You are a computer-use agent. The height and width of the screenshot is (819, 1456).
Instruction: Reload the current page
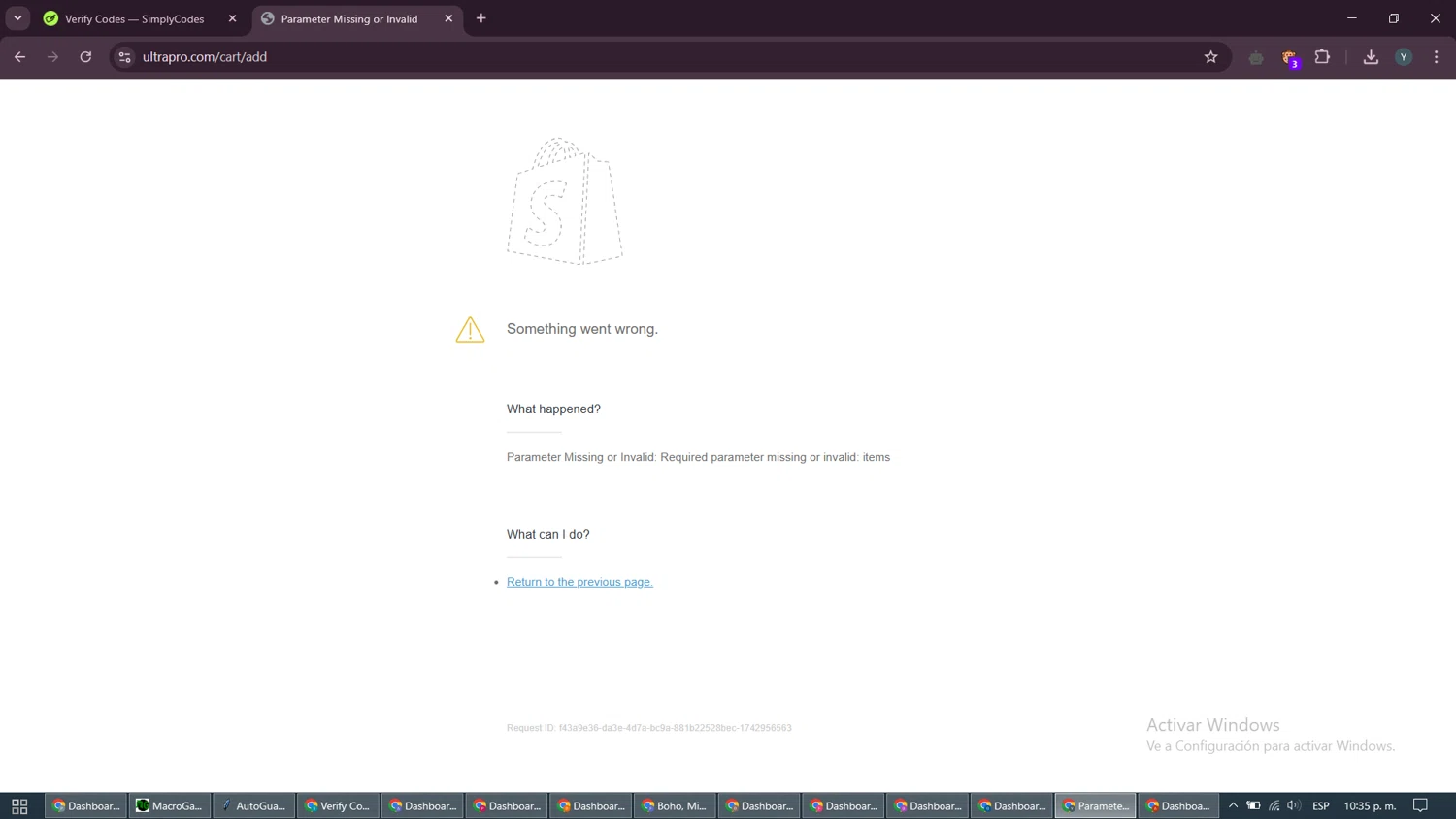pos(85,57)
